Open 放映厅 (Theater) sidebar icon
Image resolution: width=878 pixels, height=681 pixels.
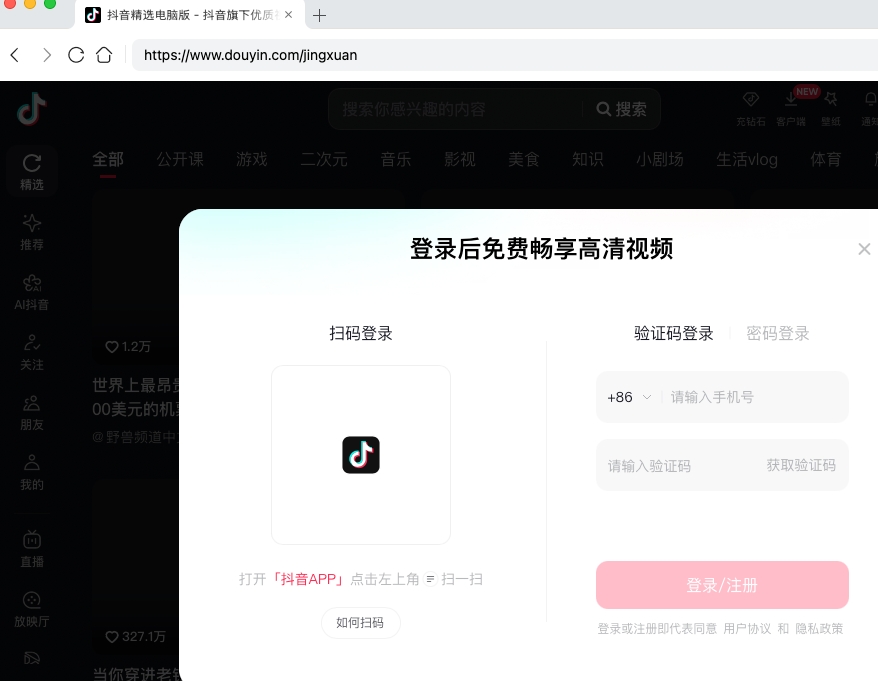click(x=31, y=610)
